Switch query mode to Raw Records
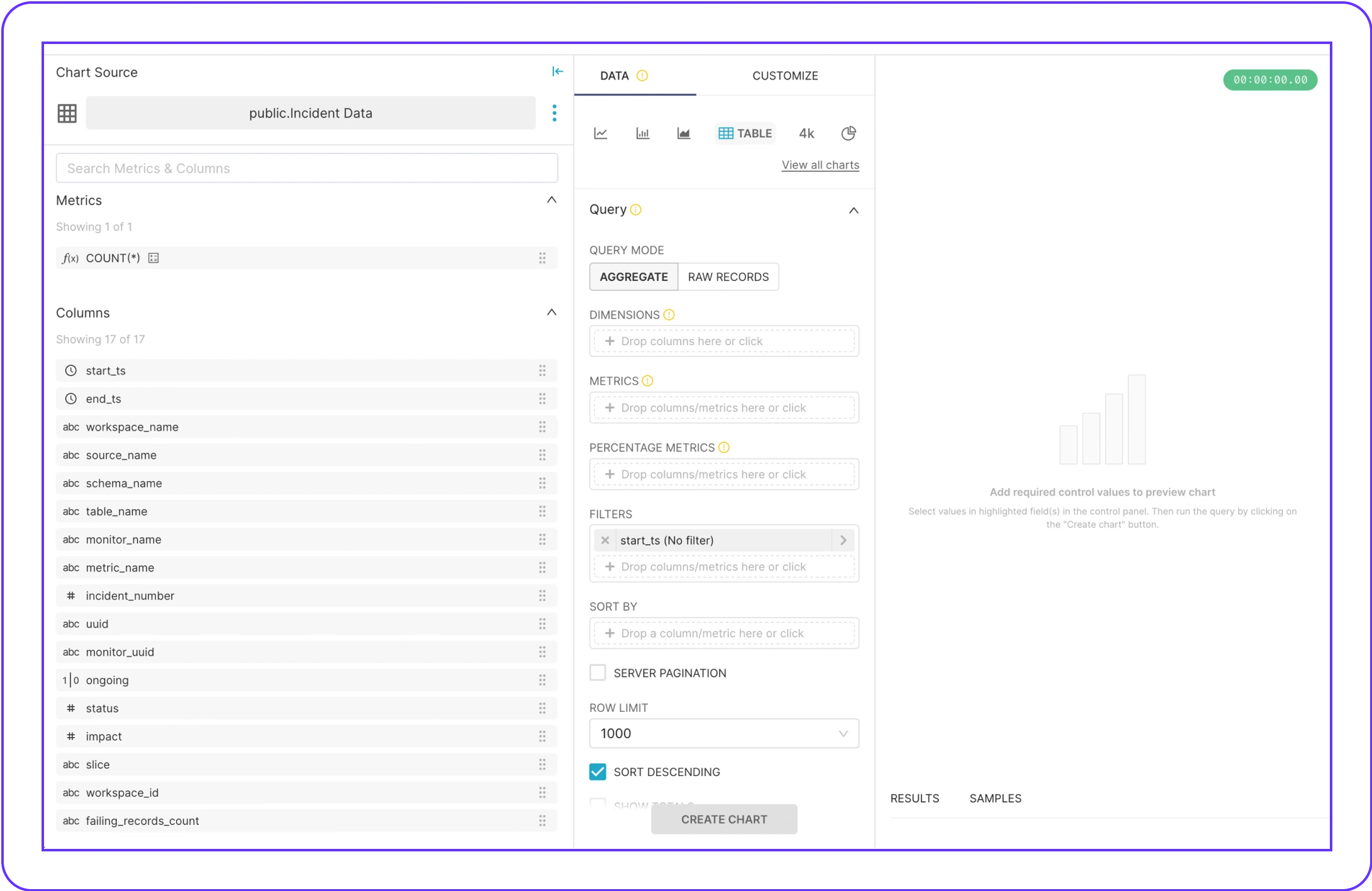Image resolution: width=1372 pixels, height=891 pixels. point(728,277)
